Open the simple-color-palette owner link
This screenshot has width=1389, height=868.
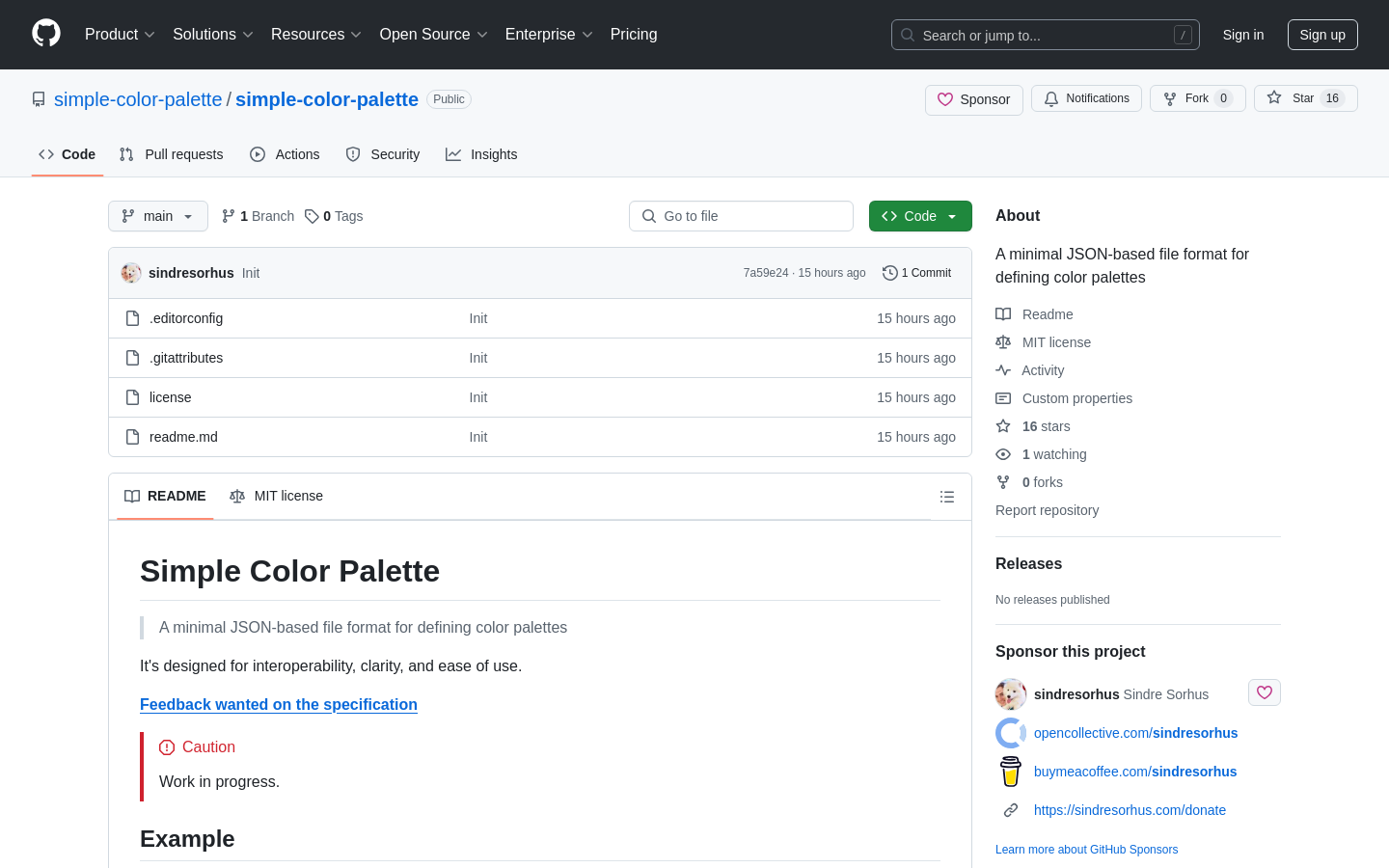(138, 99)
